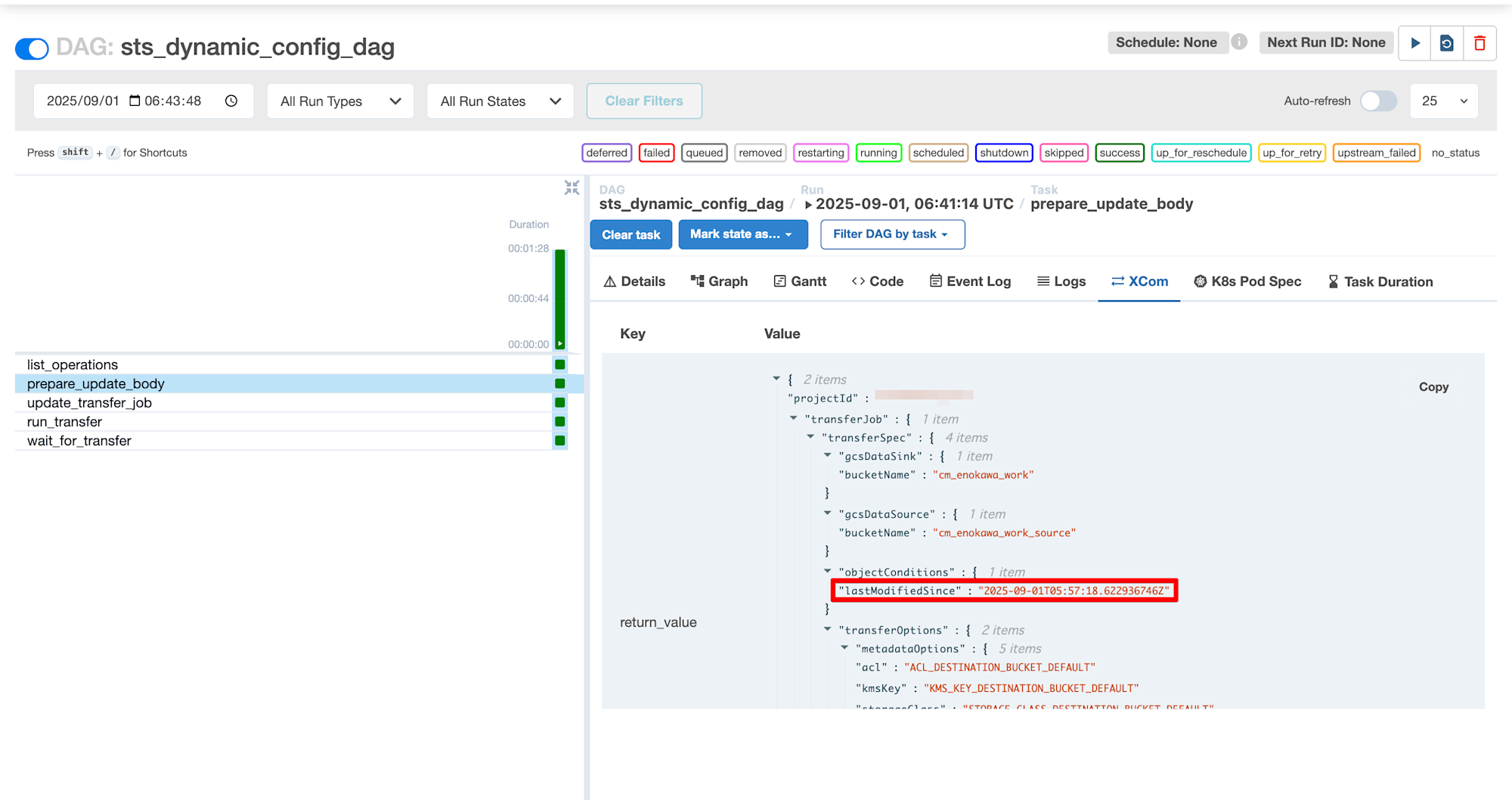Select the up_for_retry state badge

(x=1292, y=153)
